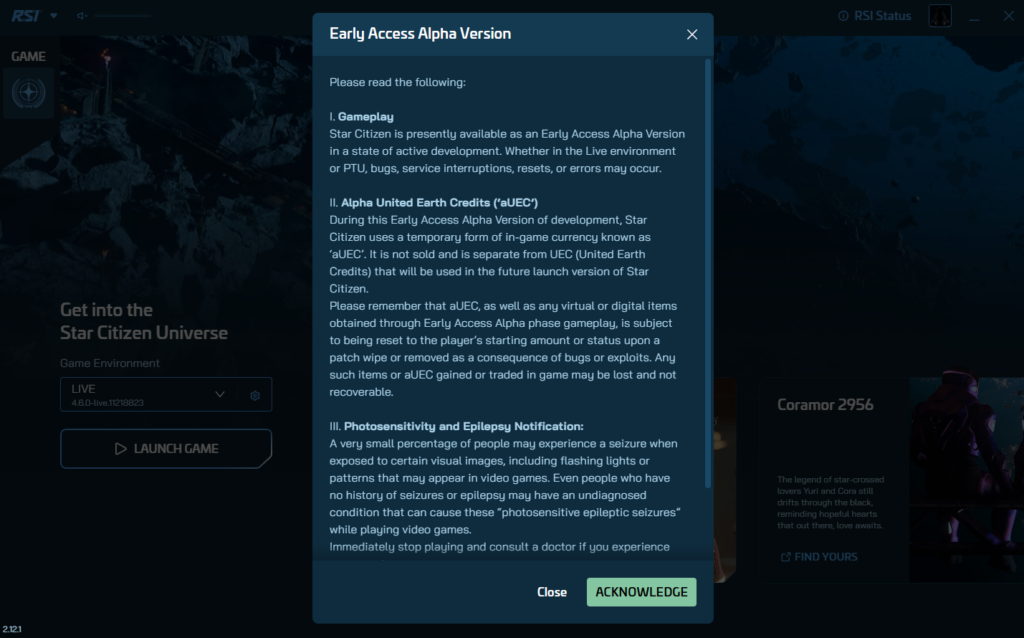Open the user profile avatar
The image size is (1024, 638).
(x=940, y=16)
